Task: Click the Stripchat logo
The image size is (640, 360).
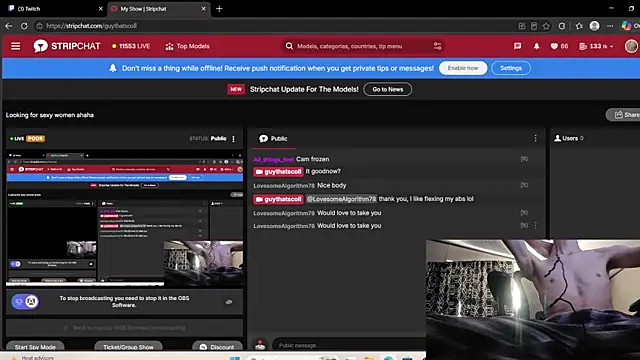Action: tap(67, 46)
